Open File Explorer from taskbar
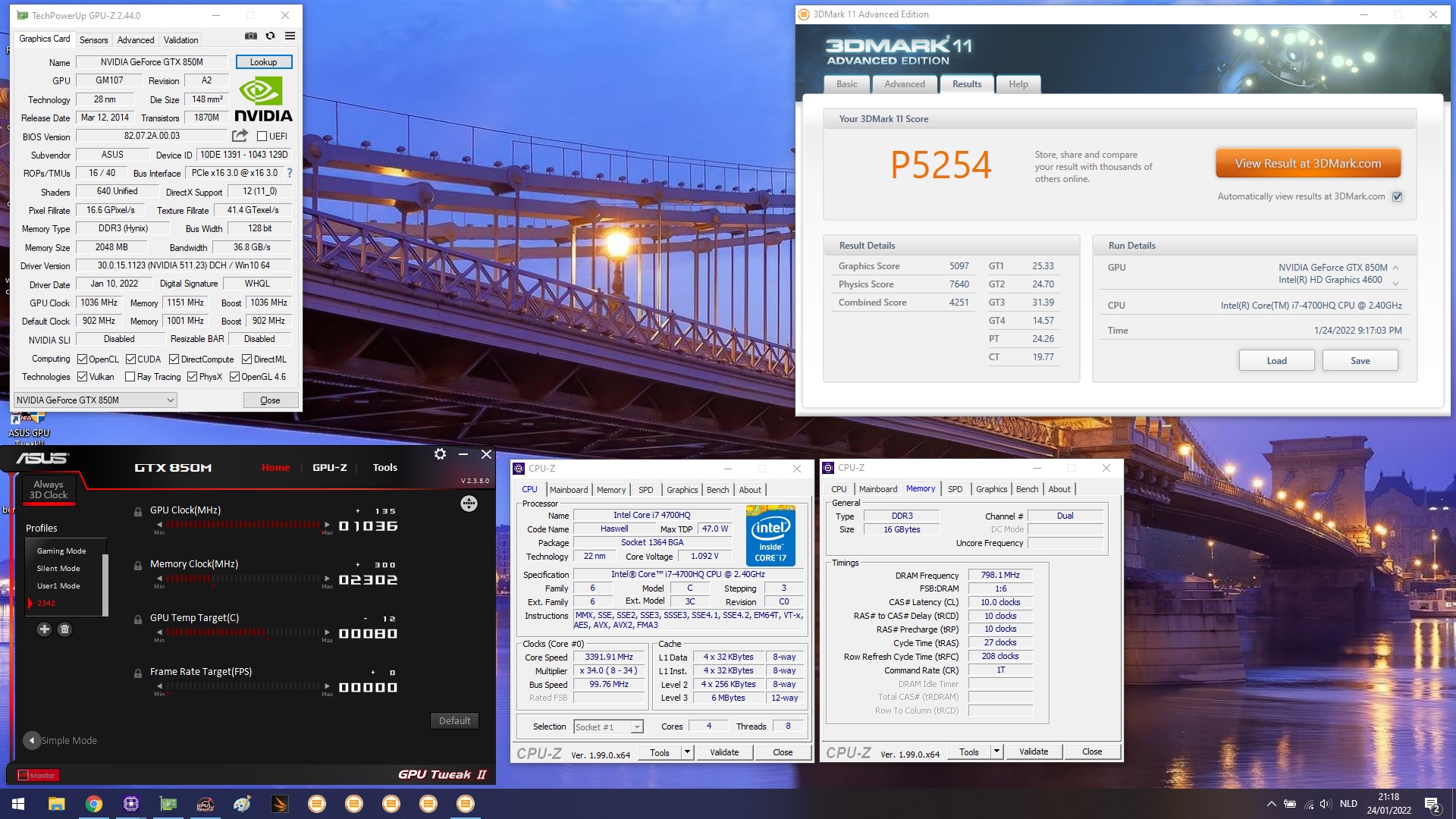 coord(56,804)
